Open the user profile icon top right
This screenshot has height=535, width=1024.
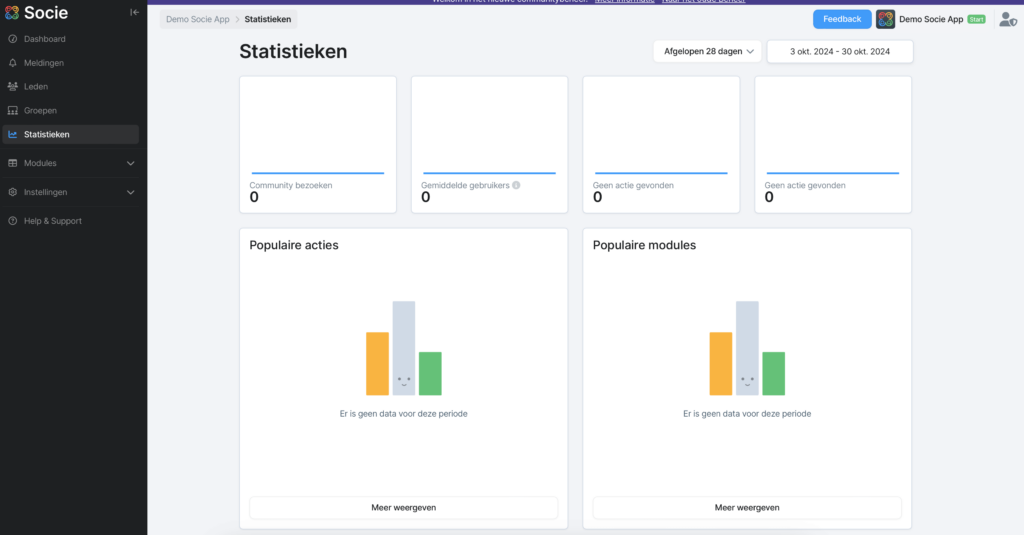(x=1007, y=19)
